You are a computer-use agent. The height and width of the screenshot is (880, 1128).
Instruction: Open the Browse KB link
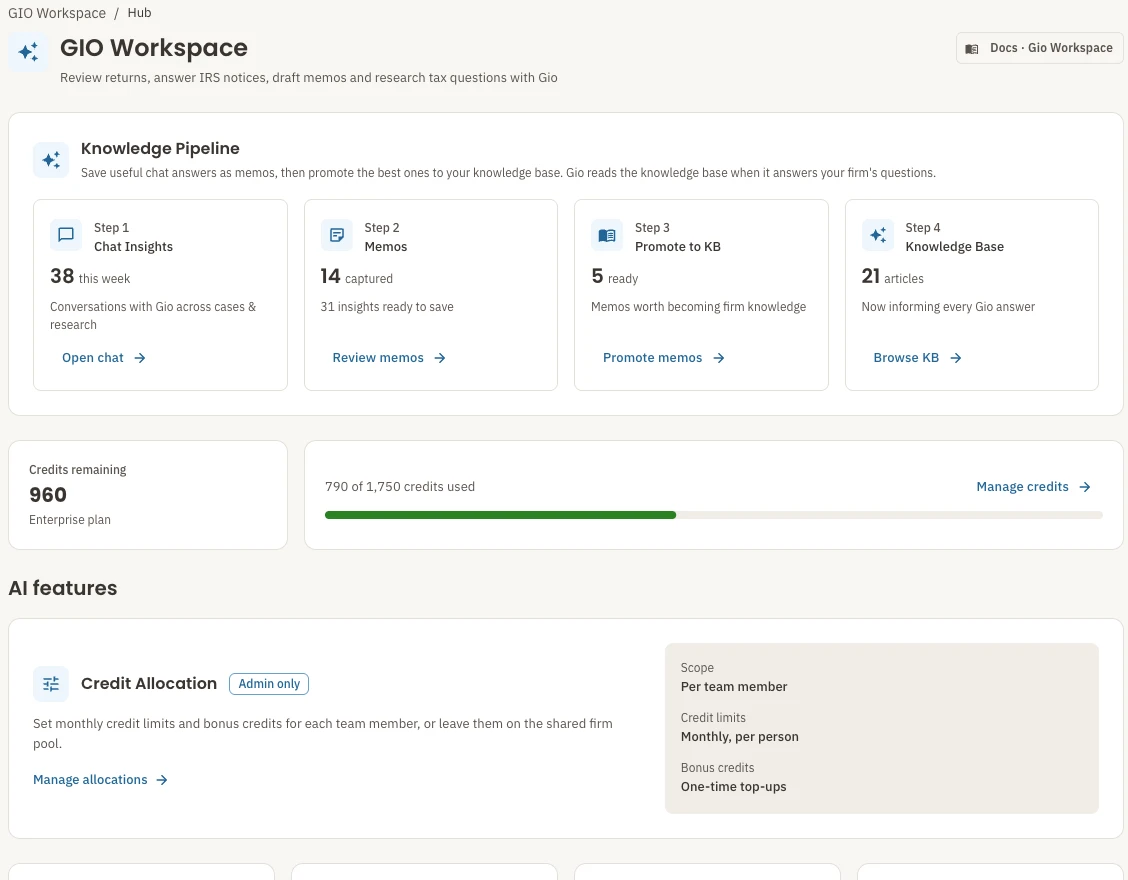click(x=917, y=358)
